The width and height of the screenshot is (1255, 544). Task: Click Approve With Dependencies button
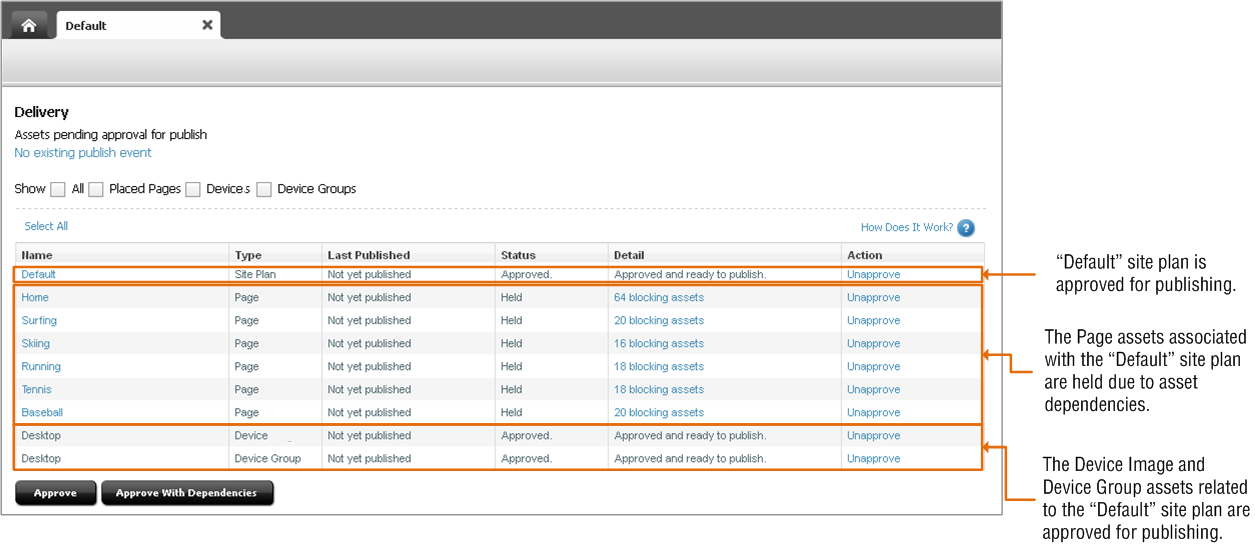(x=187, y=493)
